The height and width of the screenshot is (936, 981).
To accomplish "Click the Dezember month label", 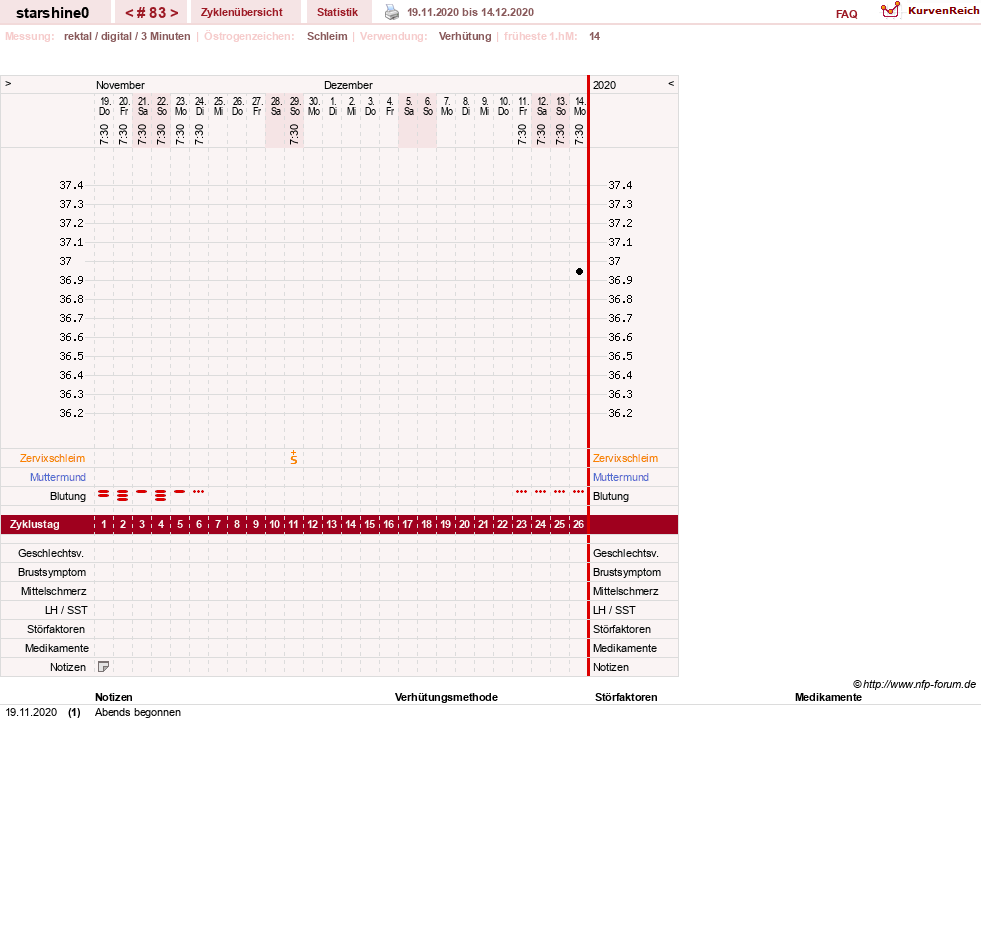I will (x=348, y=85).
